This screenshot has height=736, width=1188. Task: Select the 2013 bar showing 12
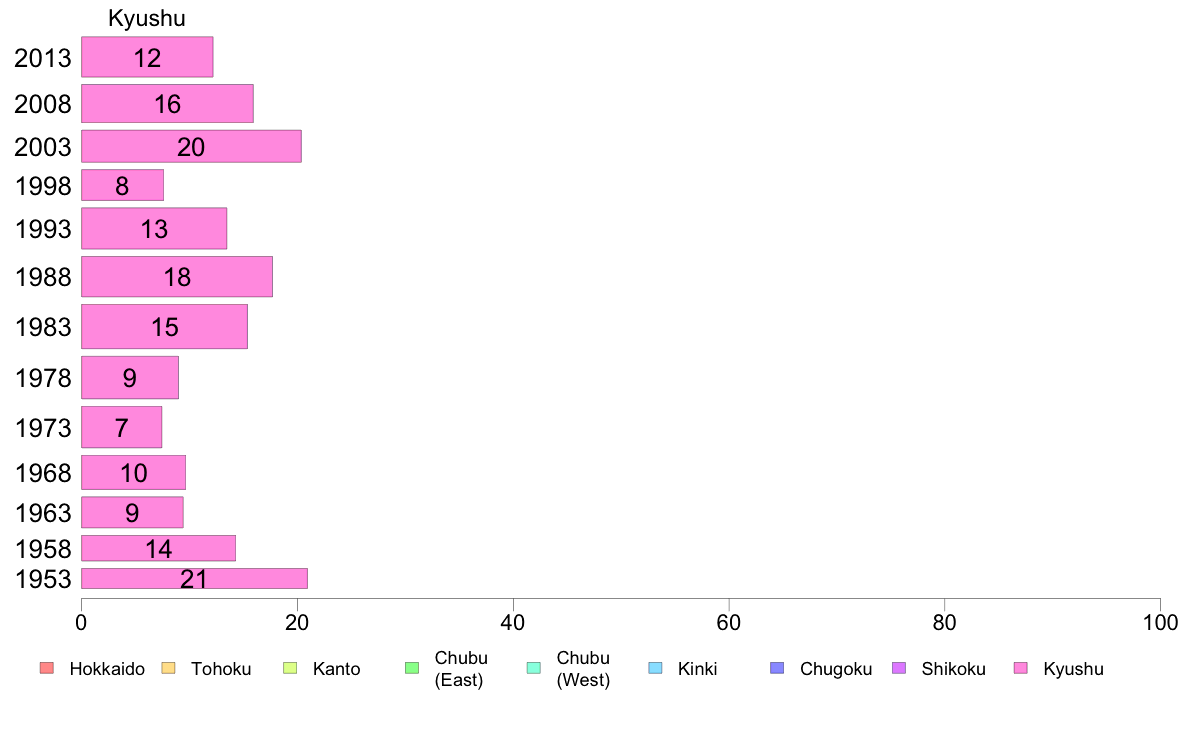147,57
